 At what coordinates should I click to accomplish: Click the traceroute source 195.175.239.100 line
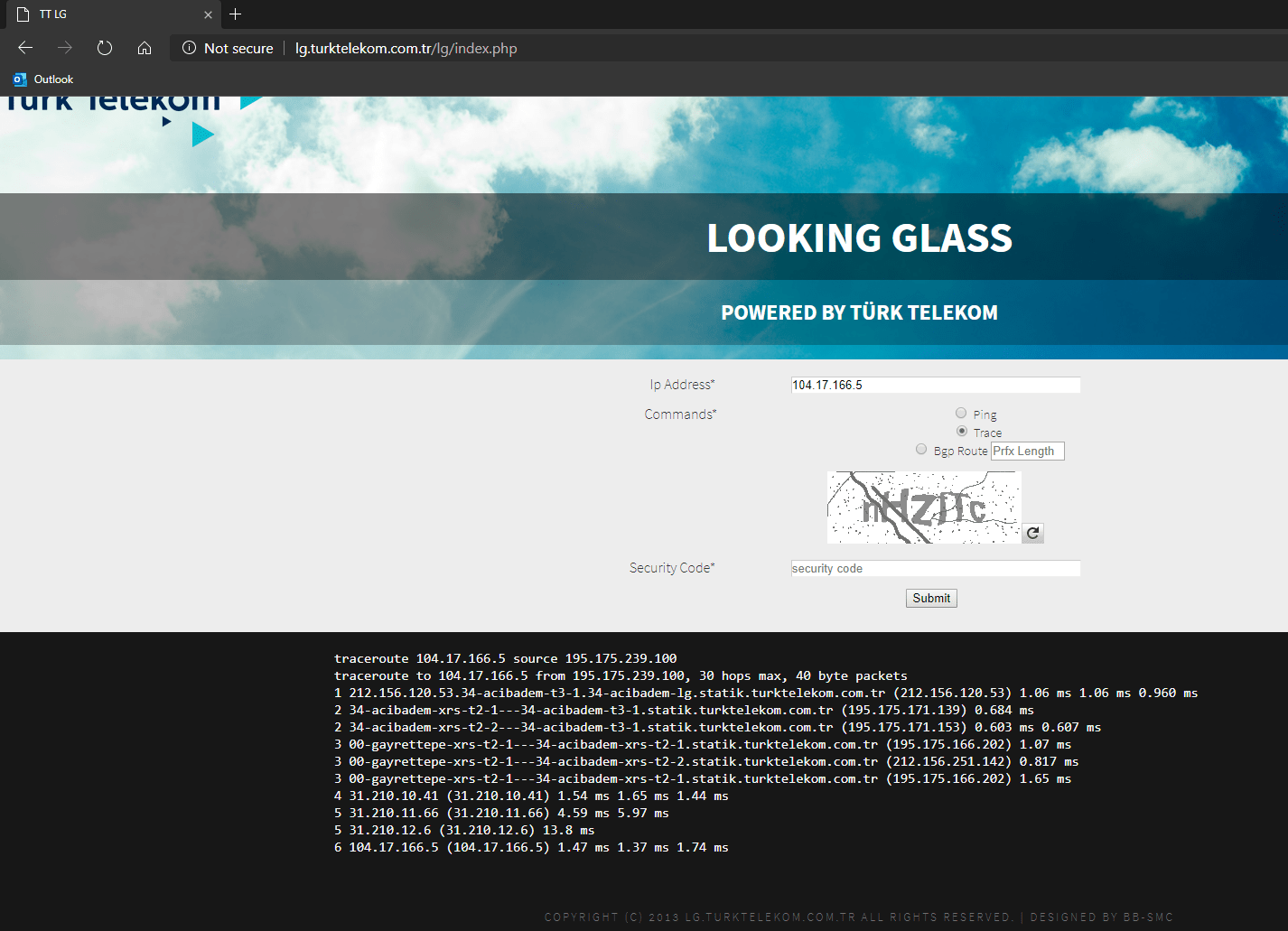[506, 658]
